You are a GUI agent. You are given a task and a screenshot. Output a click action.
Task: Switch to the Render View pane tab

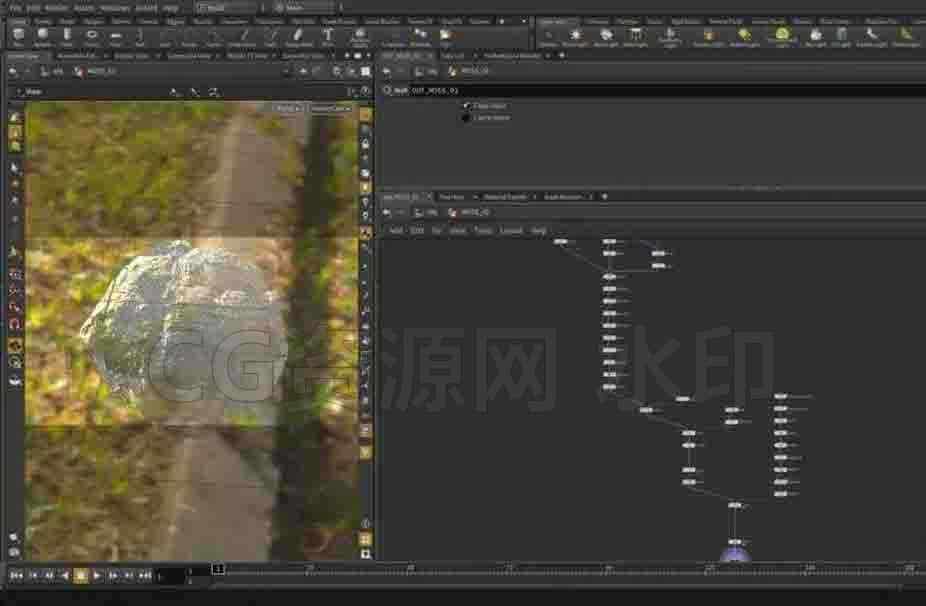click(131, 56)
